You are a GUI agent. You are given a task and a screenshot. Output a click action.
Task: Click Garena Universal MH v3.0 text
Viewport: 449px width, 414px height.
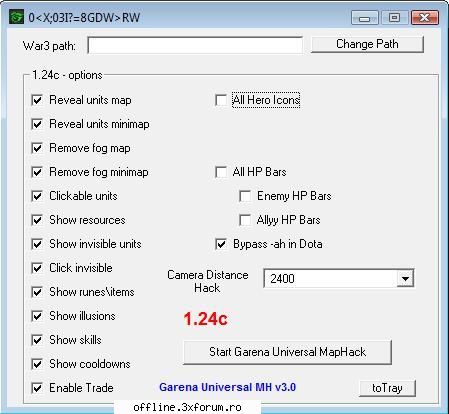228,387
